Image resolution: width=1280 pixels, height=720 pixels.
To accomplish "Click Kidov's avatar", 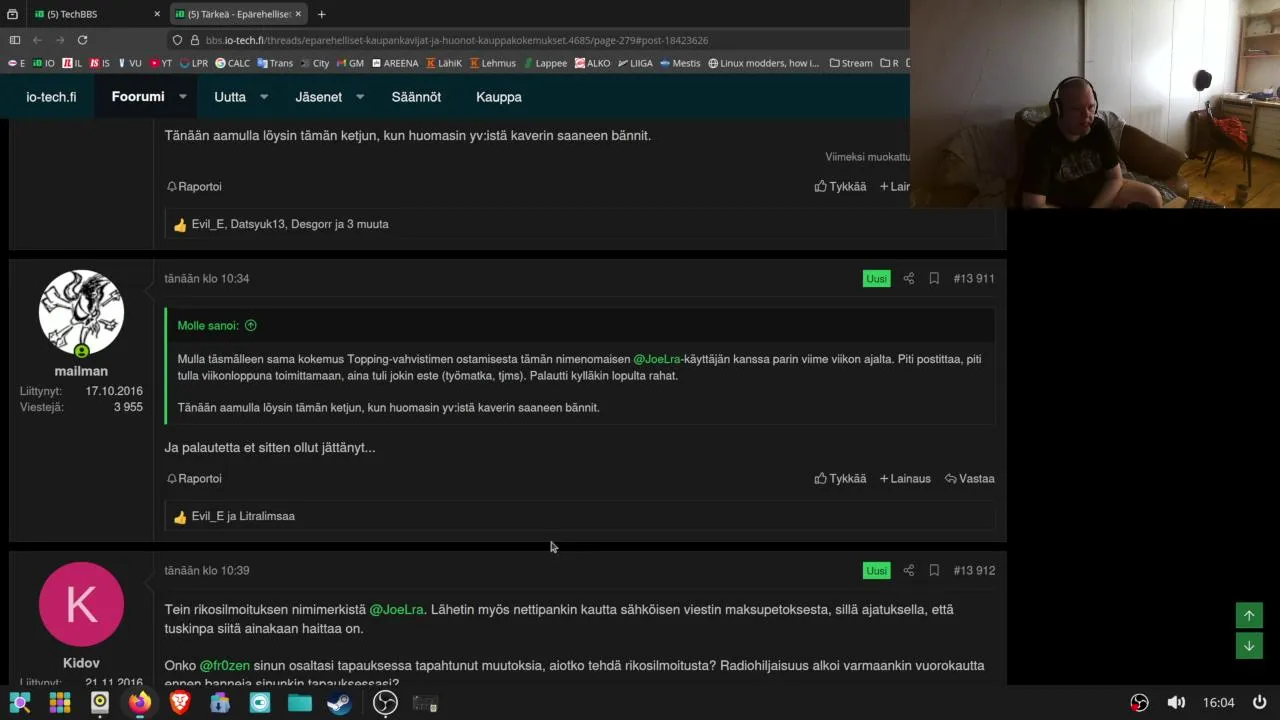I will pyautogui.click(x=81, y=604).
